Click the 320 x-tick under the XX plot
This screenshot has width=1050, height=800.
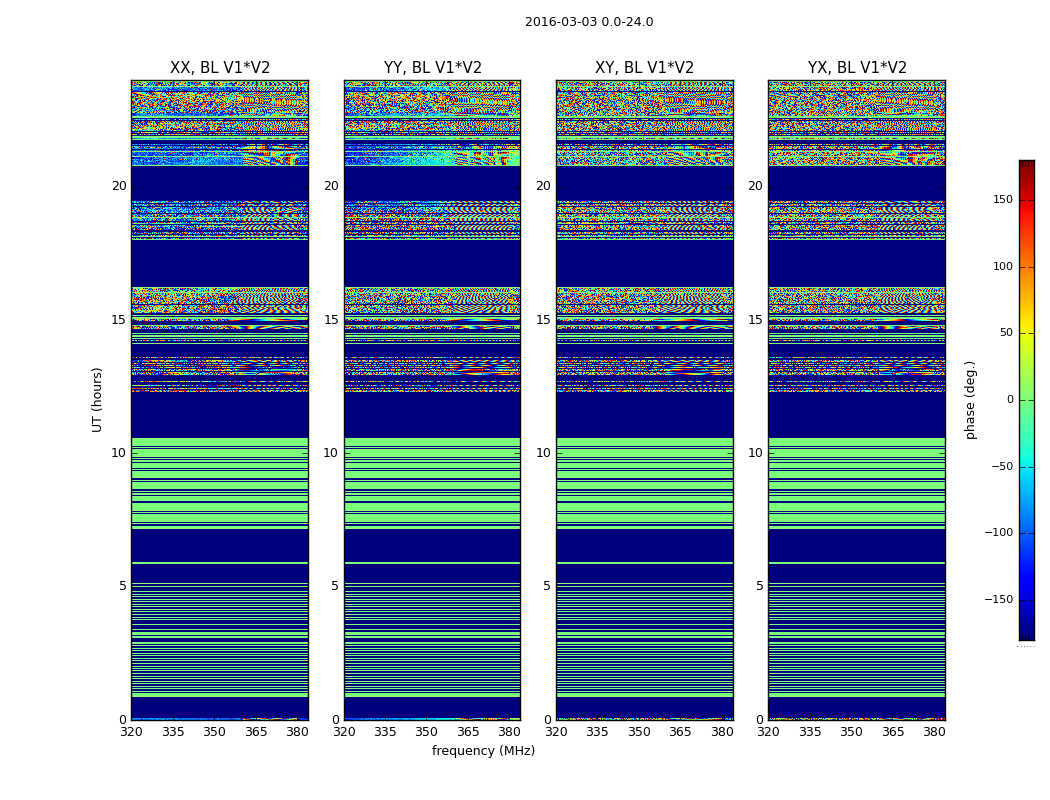[131, 732]
